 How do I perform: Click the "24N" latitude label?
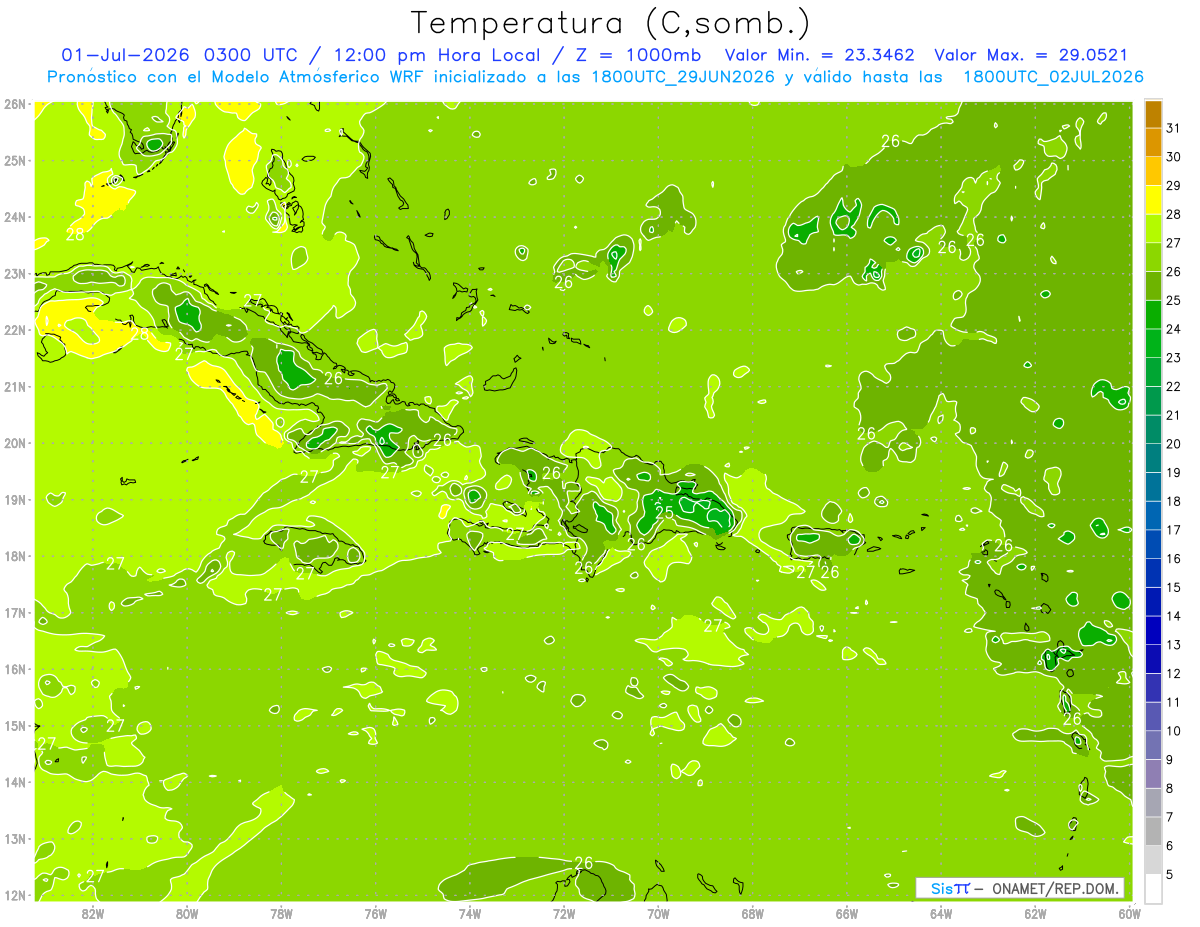coord(14,217)
